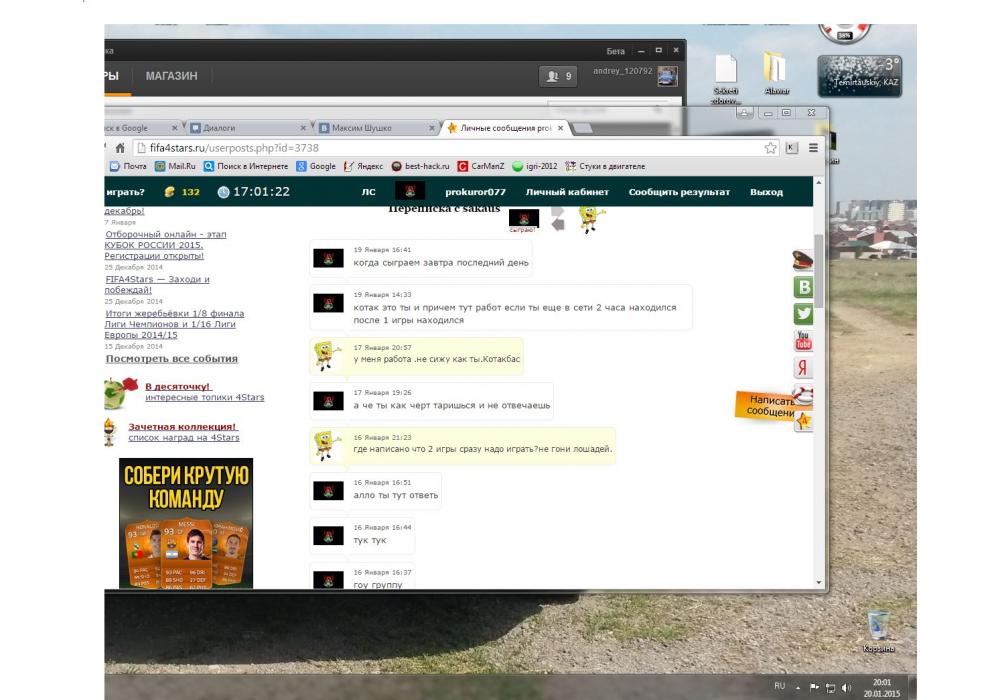This screenshot has width=1000, height=700.
Task: Open the Alawar folder on desktop
Action: coord(776,70)
